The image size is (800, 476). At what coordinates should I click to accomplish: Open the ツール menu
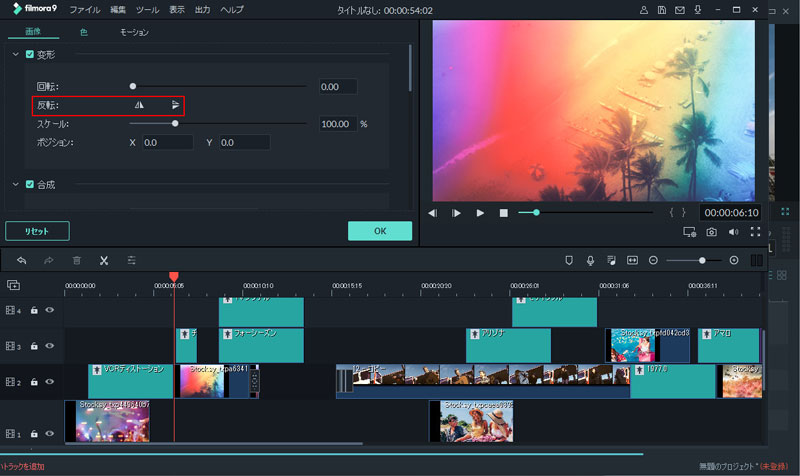click(x=147, y=10)
